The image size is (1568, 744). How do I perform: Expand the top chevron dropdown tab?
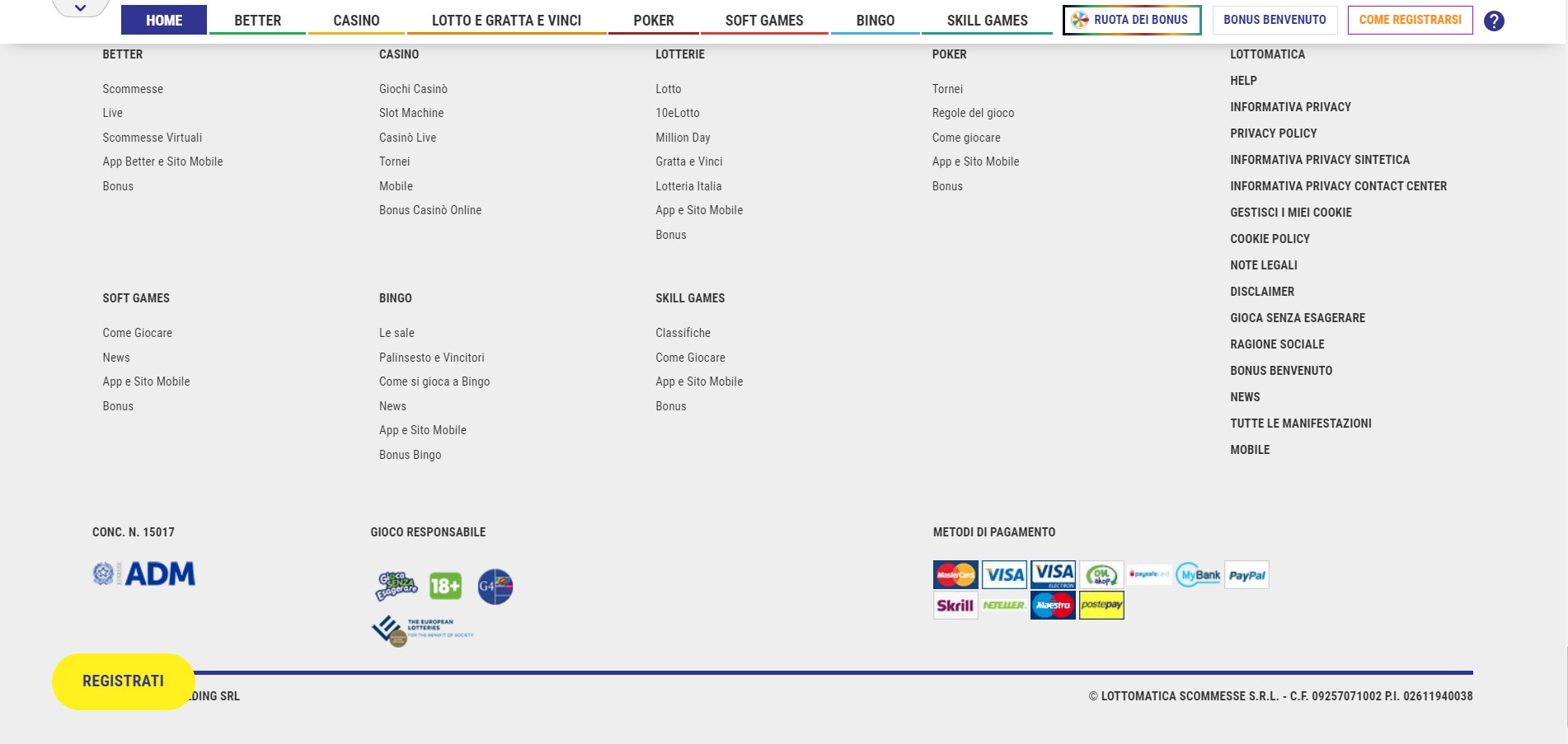(80, 8)
